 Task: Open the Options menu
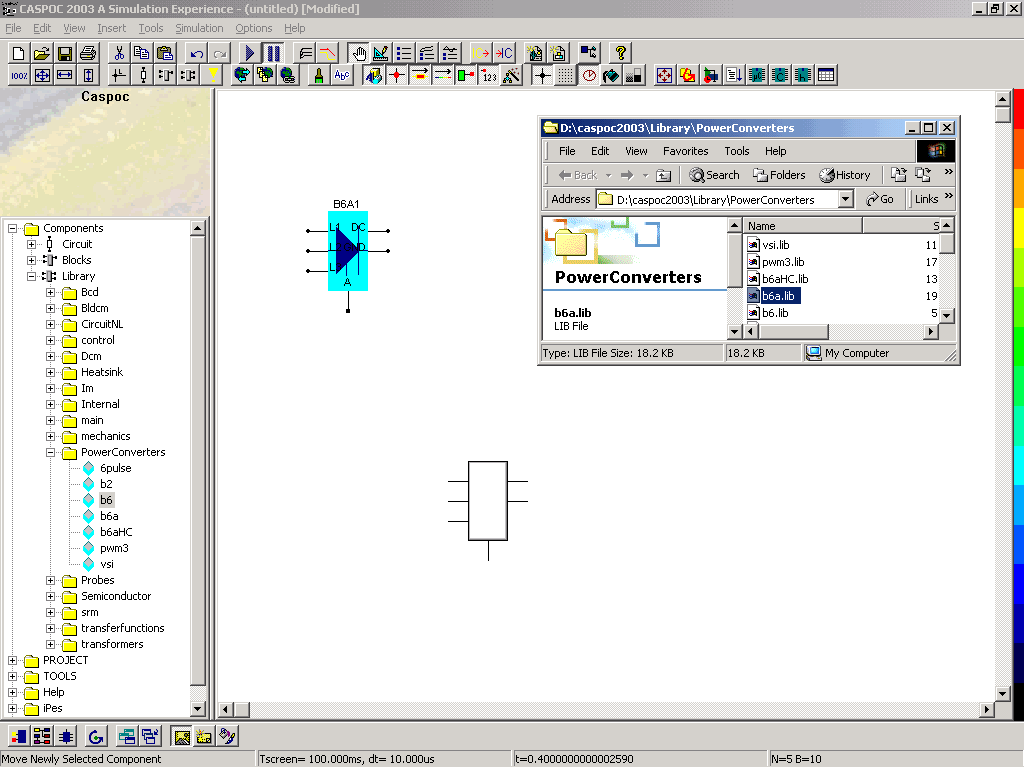click(253, 28)
